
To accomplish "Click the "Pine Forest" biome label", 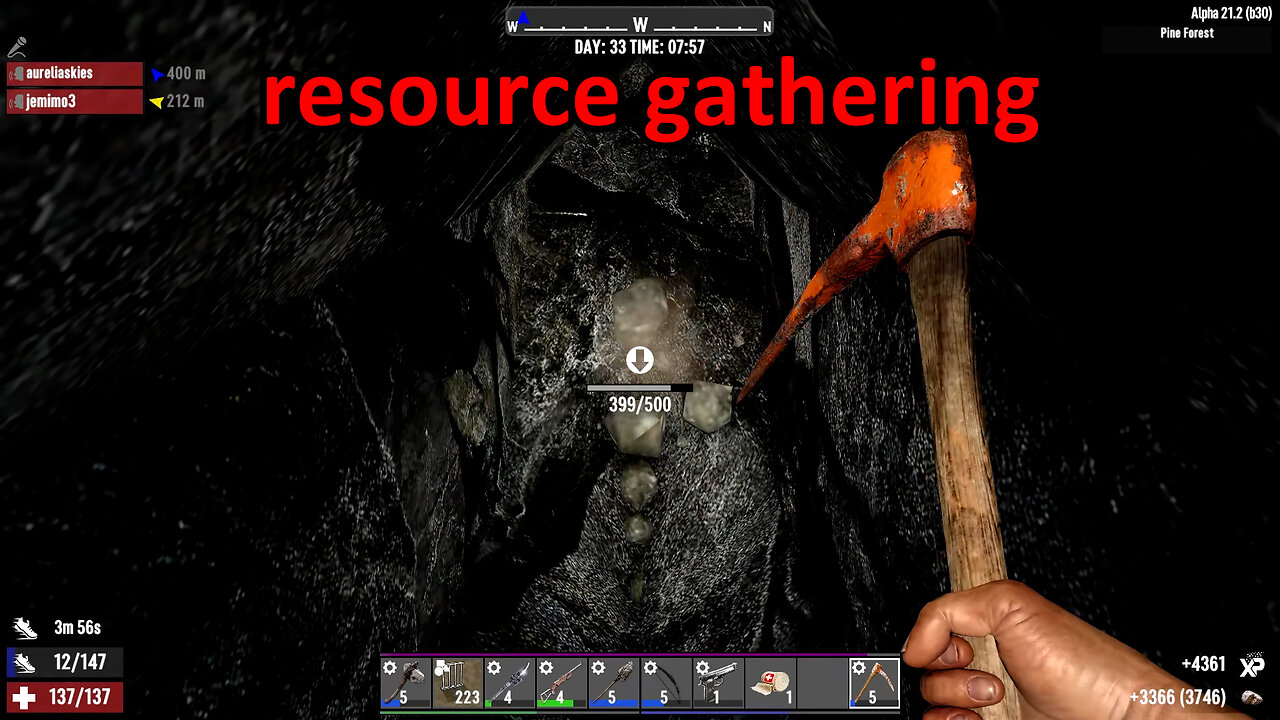I will point(1187,33).
